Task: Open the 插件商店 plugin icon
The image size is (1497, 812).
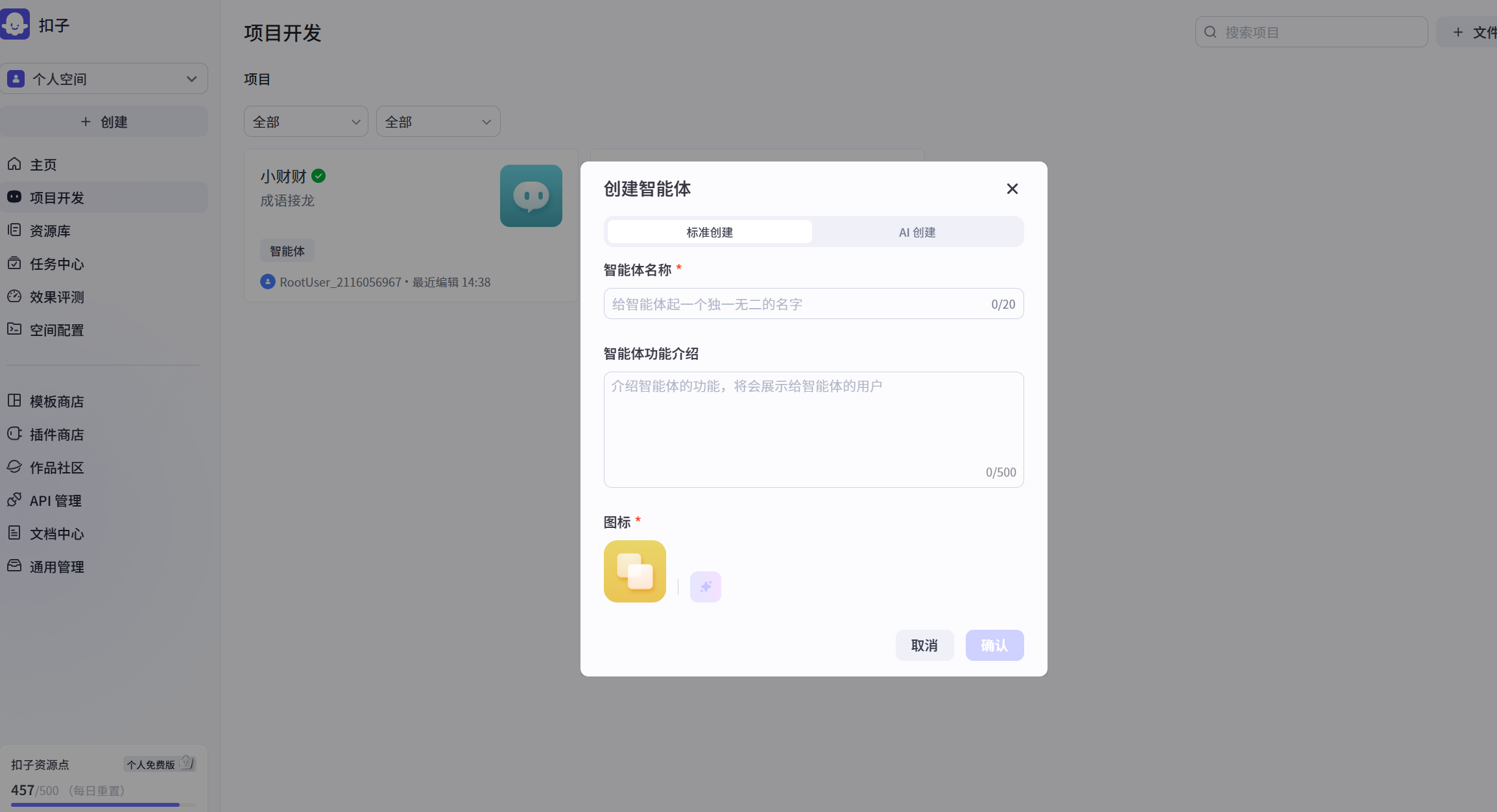Action: (14, 433)
